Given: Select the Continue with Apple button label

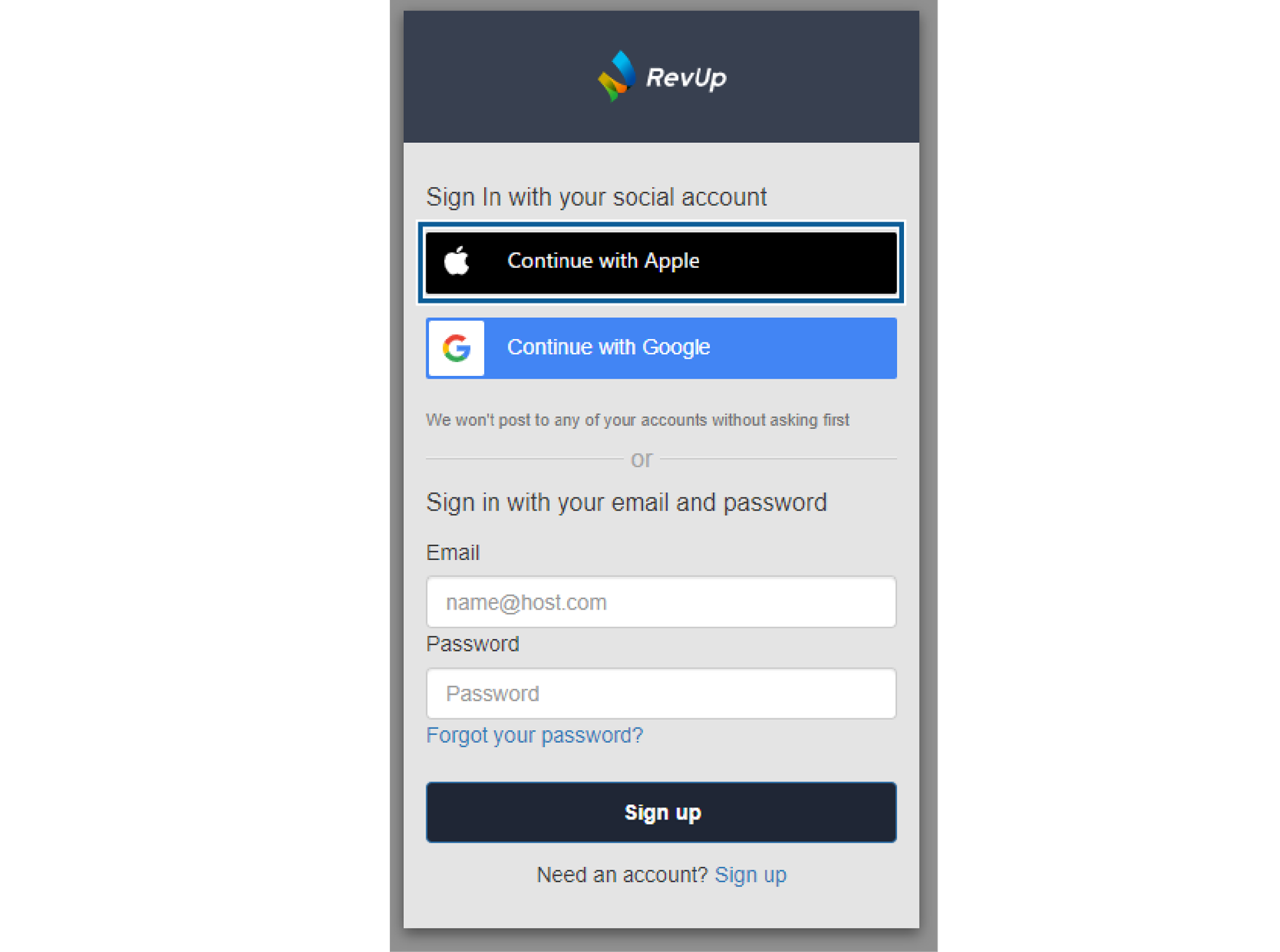Looking at the screenshot, I should pos(603,260).
